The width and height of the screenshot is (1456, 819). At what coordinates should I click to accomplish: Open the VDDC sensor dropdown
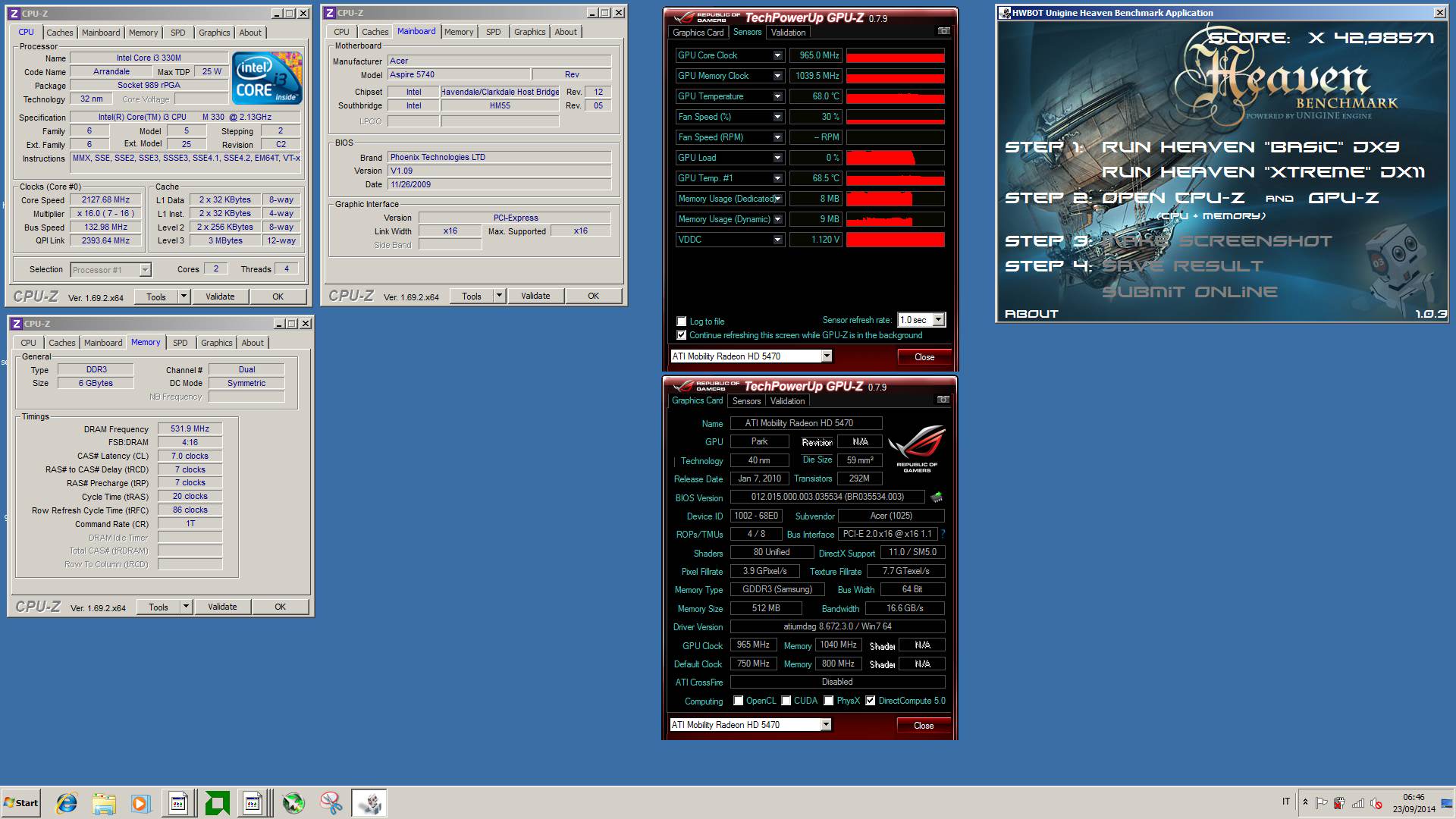pyautogui.click(x=777, y=240)
